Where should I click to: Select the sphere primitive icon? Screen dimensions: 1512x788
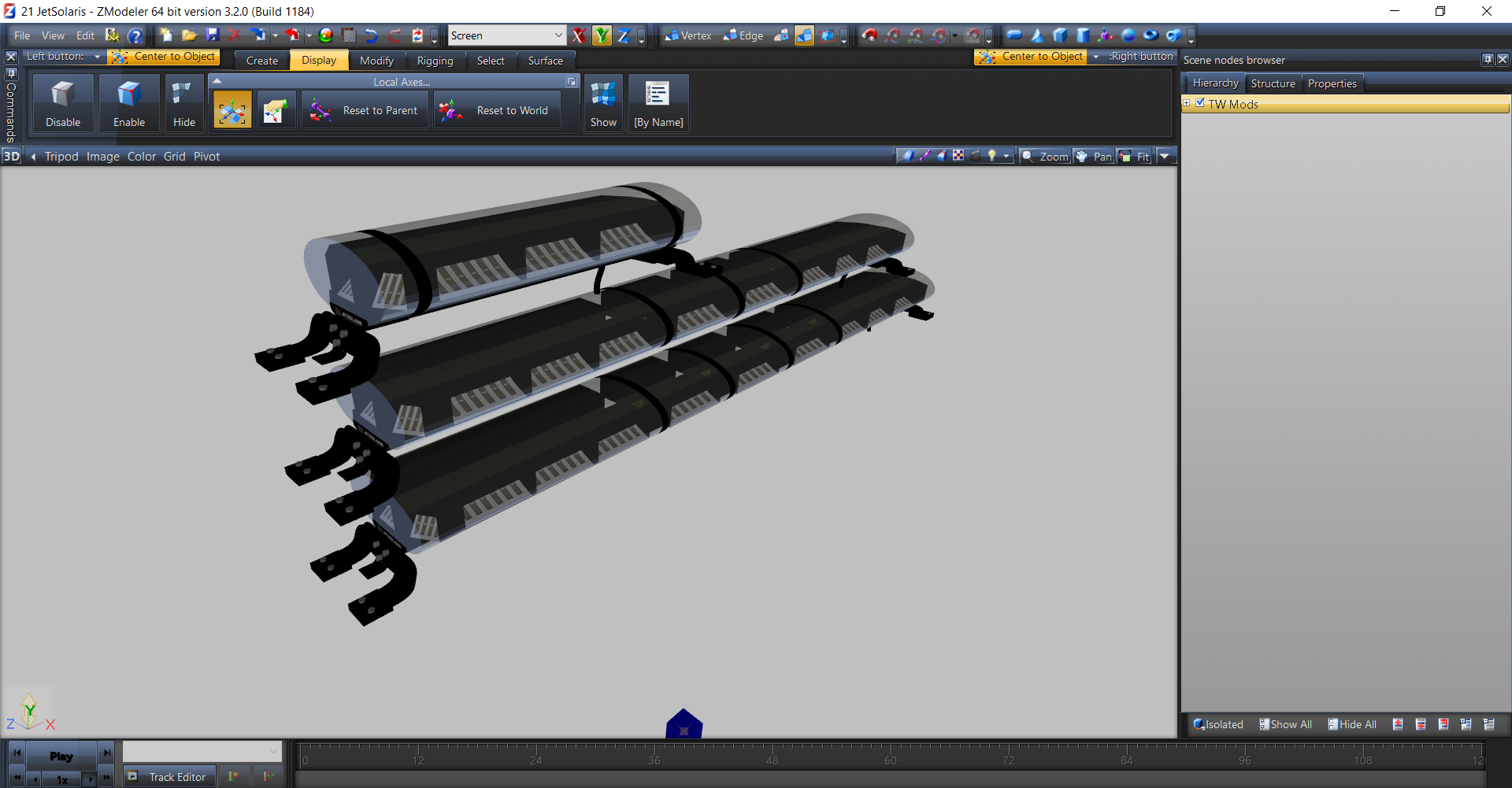coord(1128,35)
